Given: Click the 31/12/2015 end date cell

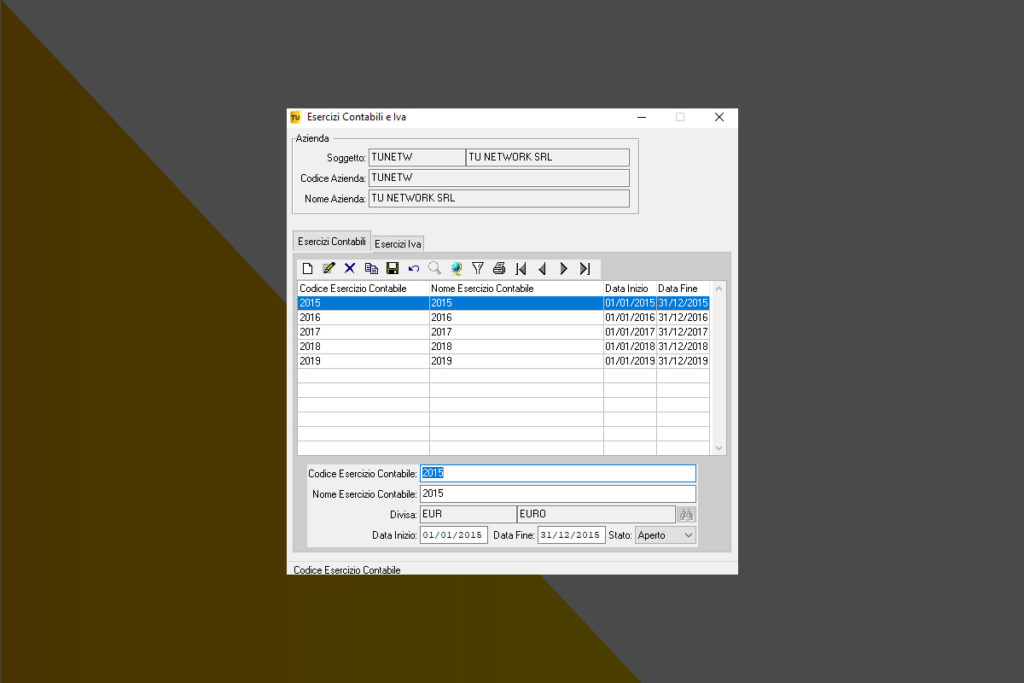Looking at the screenshot, I should (x=682, y=303).
